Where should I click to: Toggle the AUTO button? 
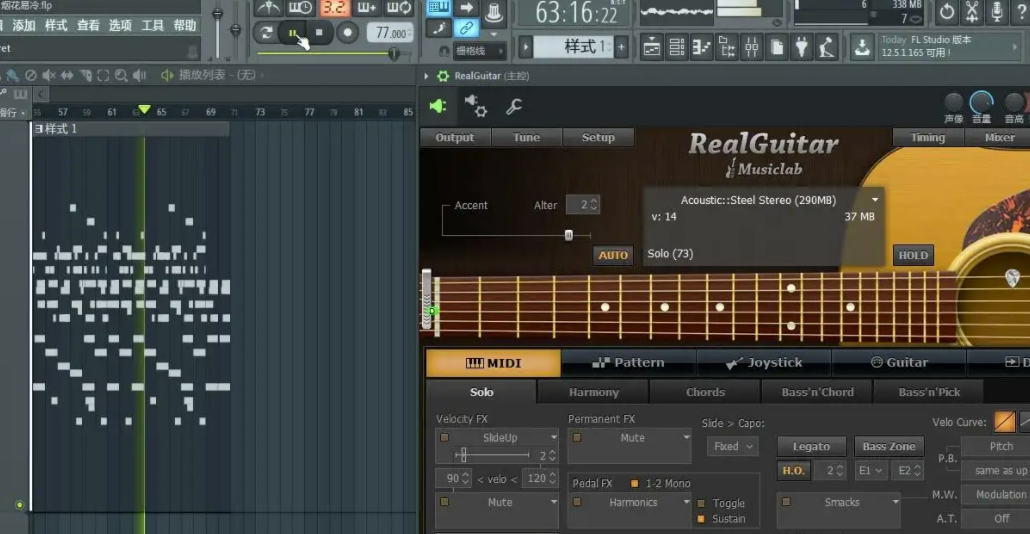tap(613, 255)
